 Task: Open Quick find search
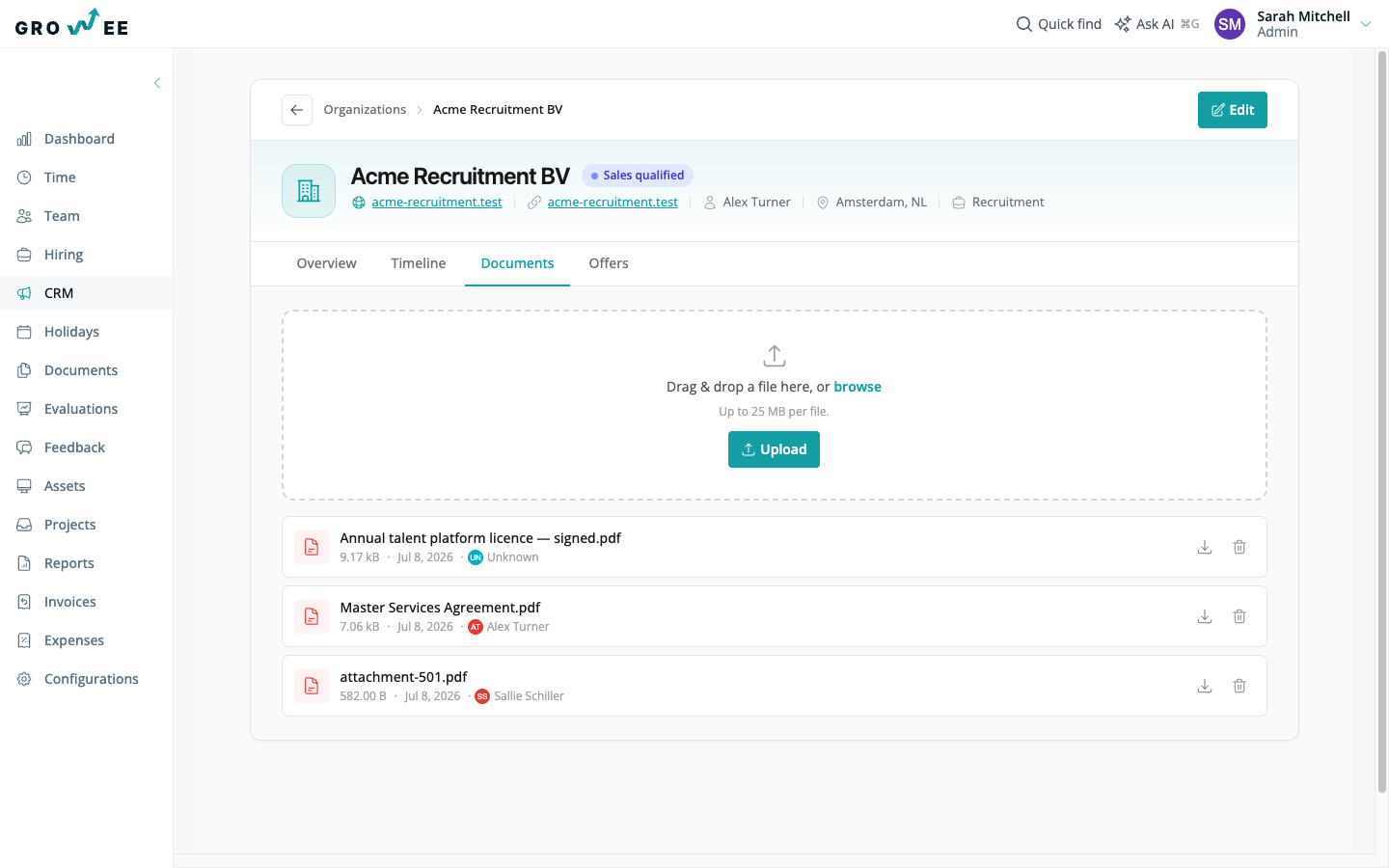pyautogui.click(x=1059, y=24)
